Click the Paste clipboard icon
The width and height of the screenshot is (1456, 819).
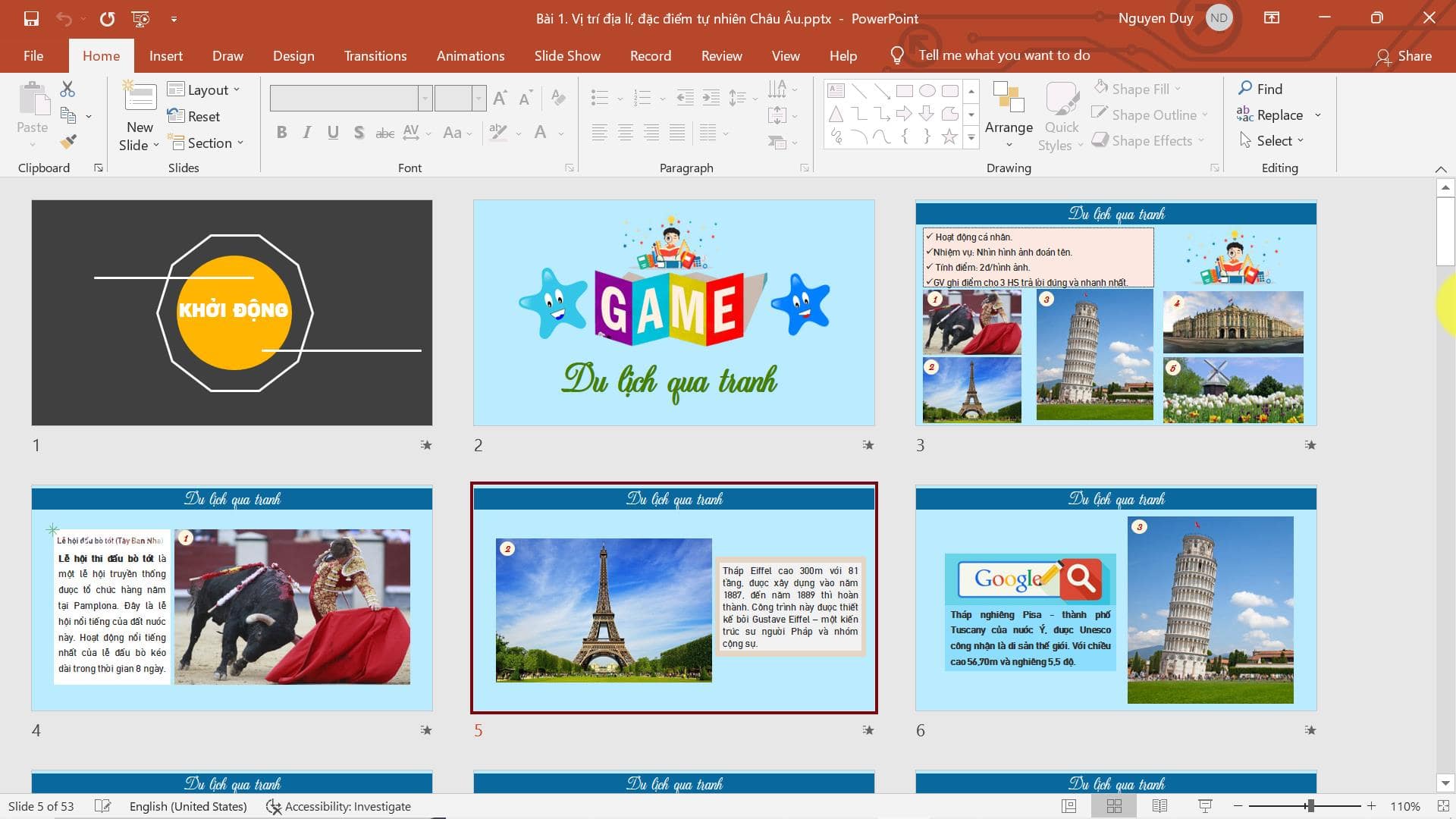pyautogui.click(x=33, y=99)
